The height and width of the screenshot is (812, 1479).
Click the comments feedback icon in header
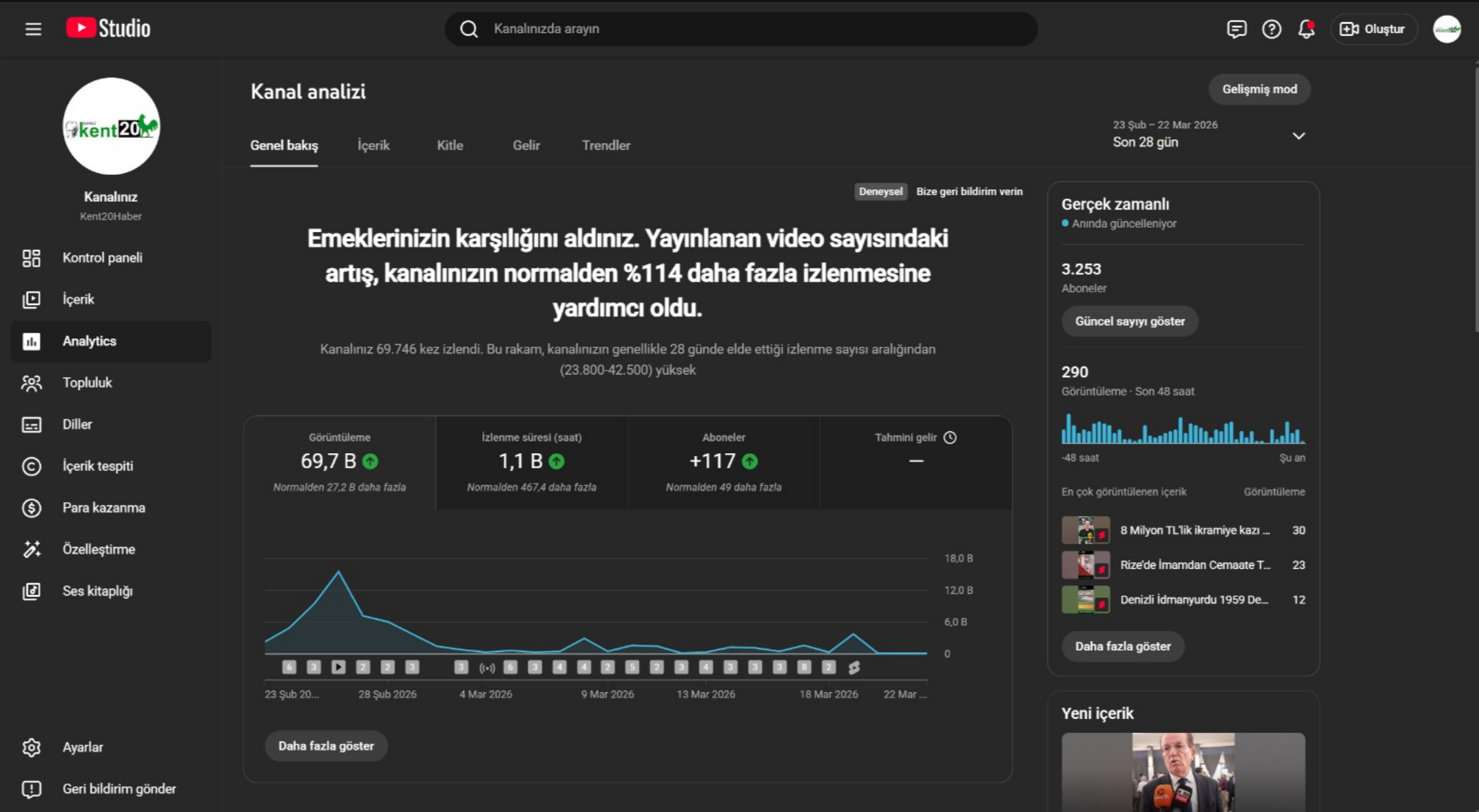point(1237,29)
